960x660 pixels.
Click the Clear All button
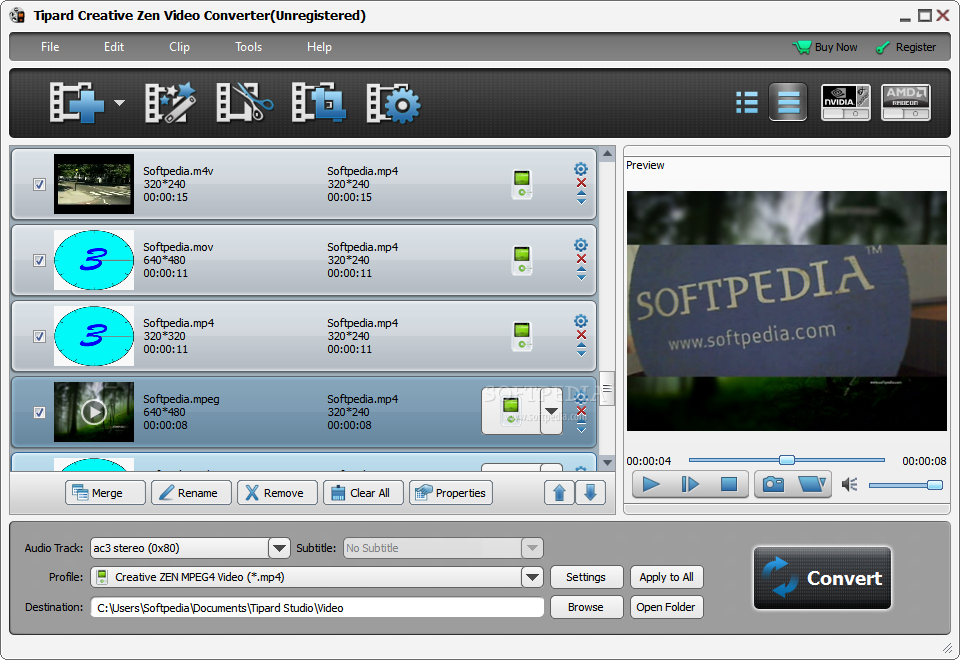[364, 493]
